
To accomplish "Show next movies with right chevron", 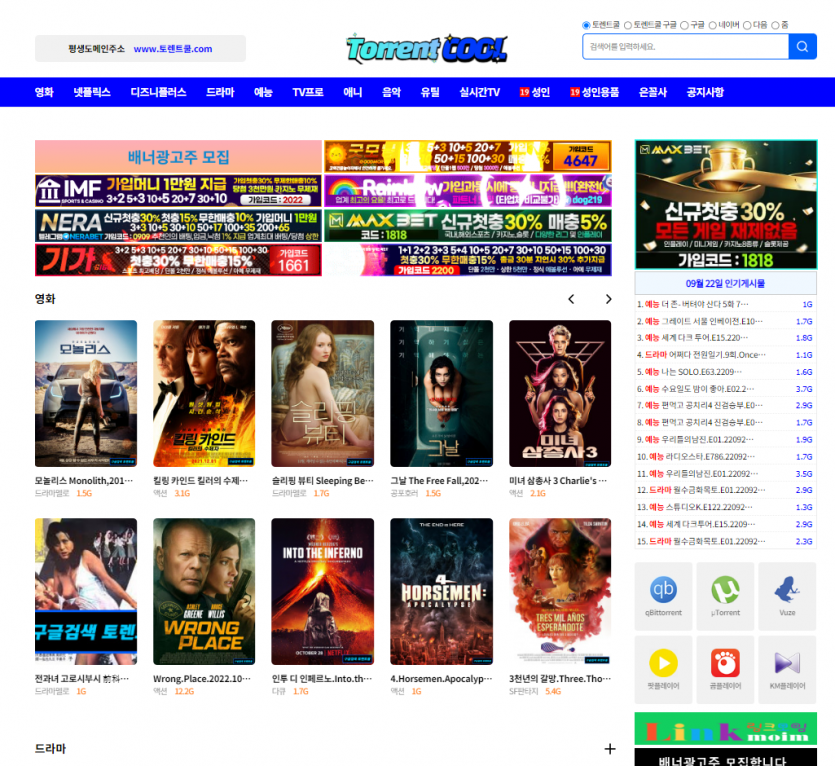I will tap(608, 299).
